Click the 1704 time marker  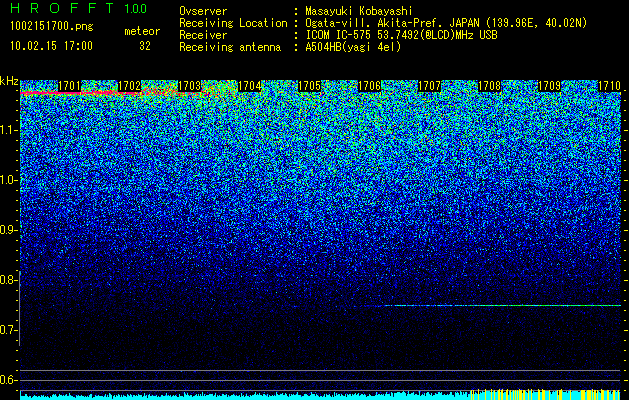tap(250, 86)
